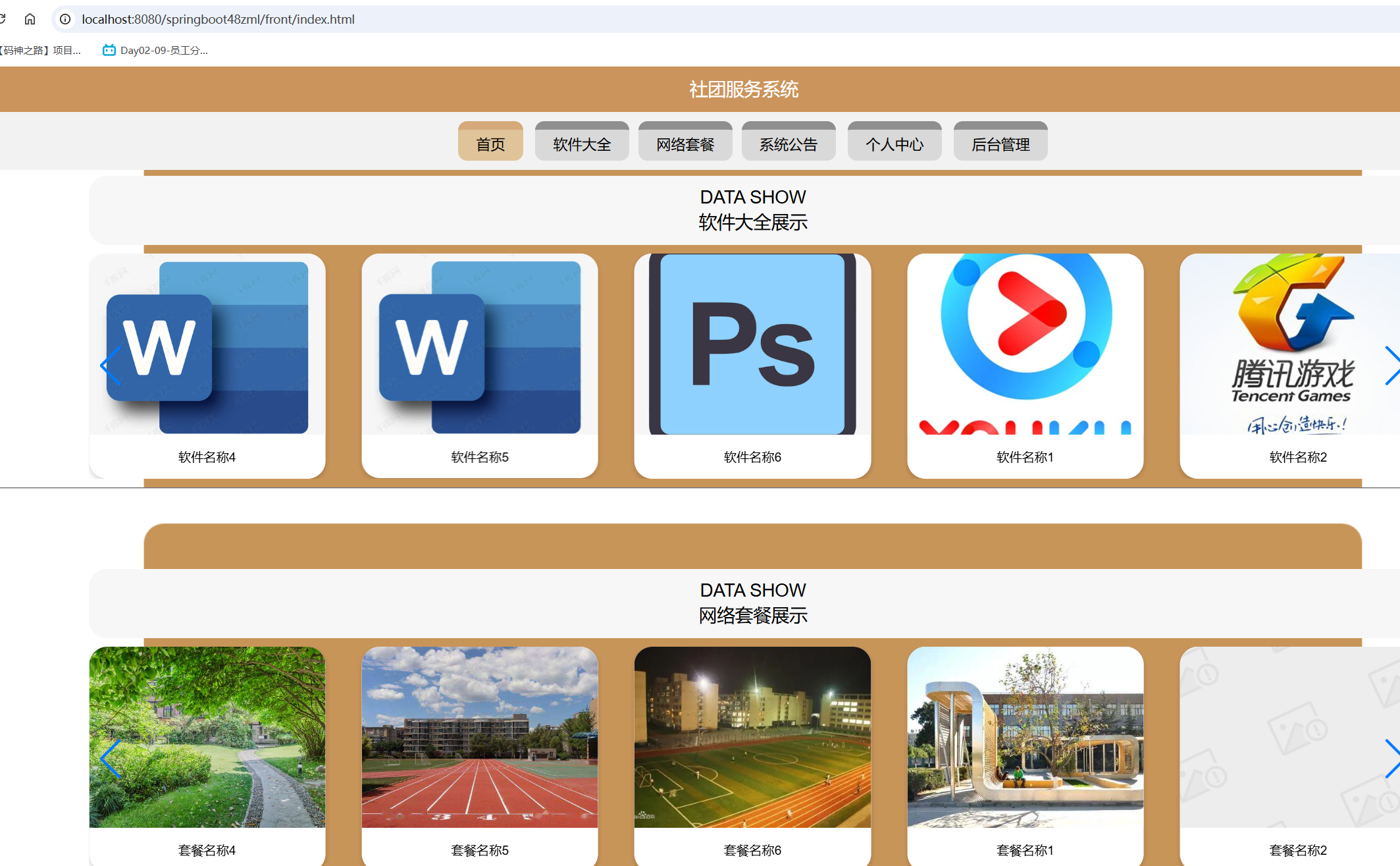This screenshot has height=866, width=1400.
Task: Open the 后台管理 tab
Action: (x=1000, y=141)
